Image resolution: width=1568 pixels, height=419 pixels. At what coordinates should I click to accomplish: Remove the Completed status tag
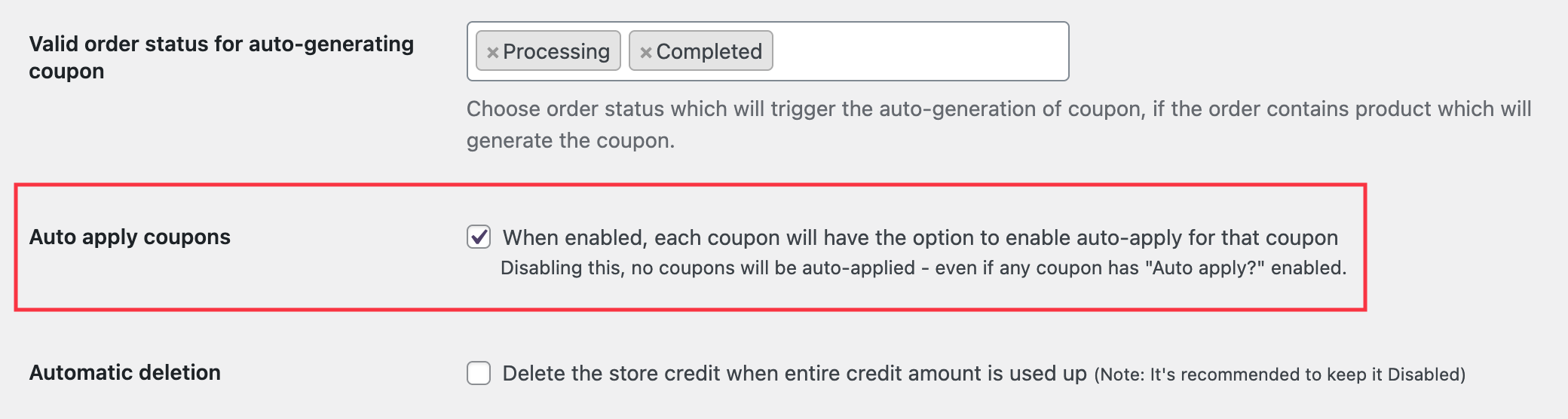[x=645, y=52]
